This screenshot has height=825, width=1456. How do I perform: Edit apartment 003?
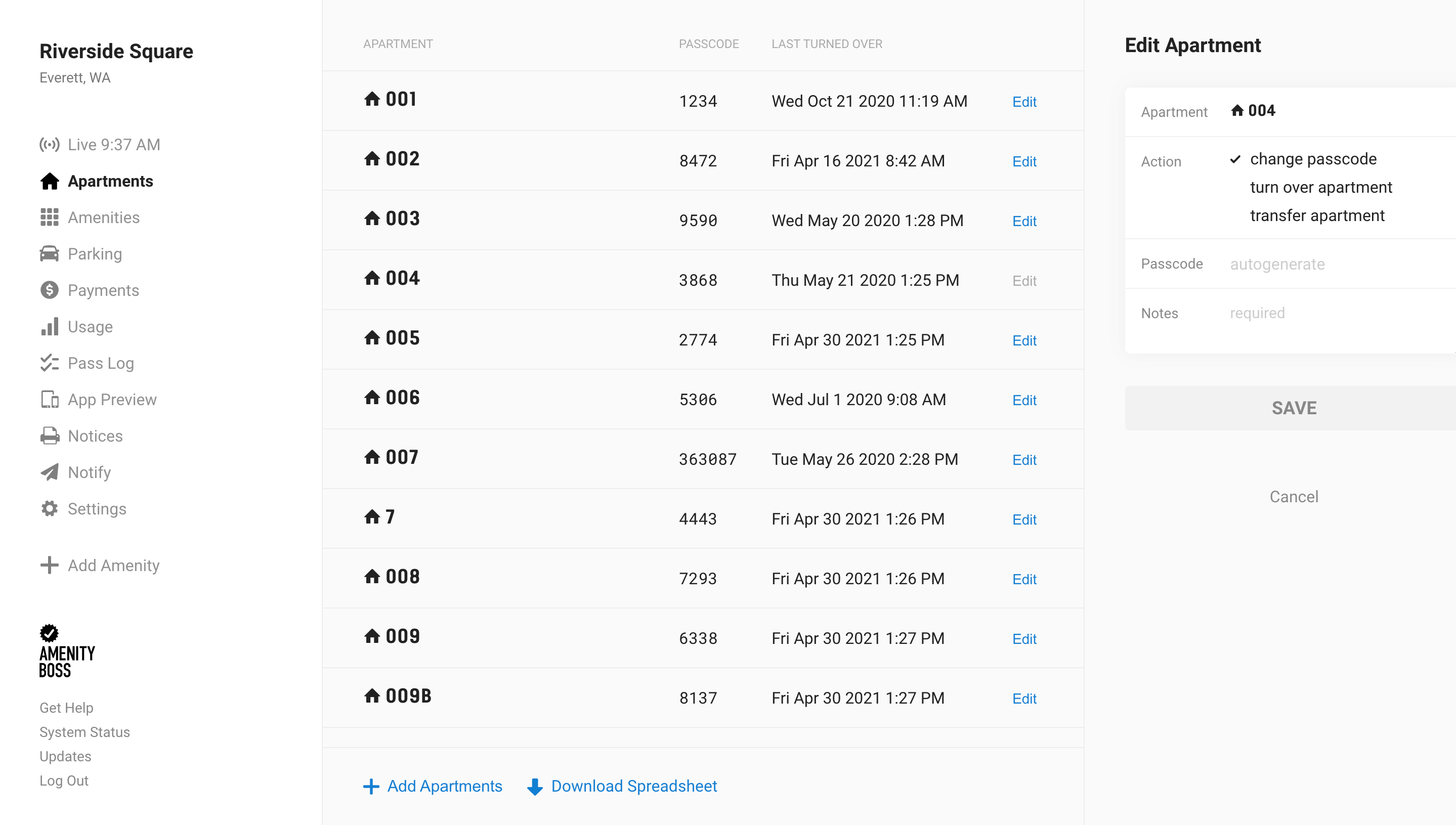1024,221
